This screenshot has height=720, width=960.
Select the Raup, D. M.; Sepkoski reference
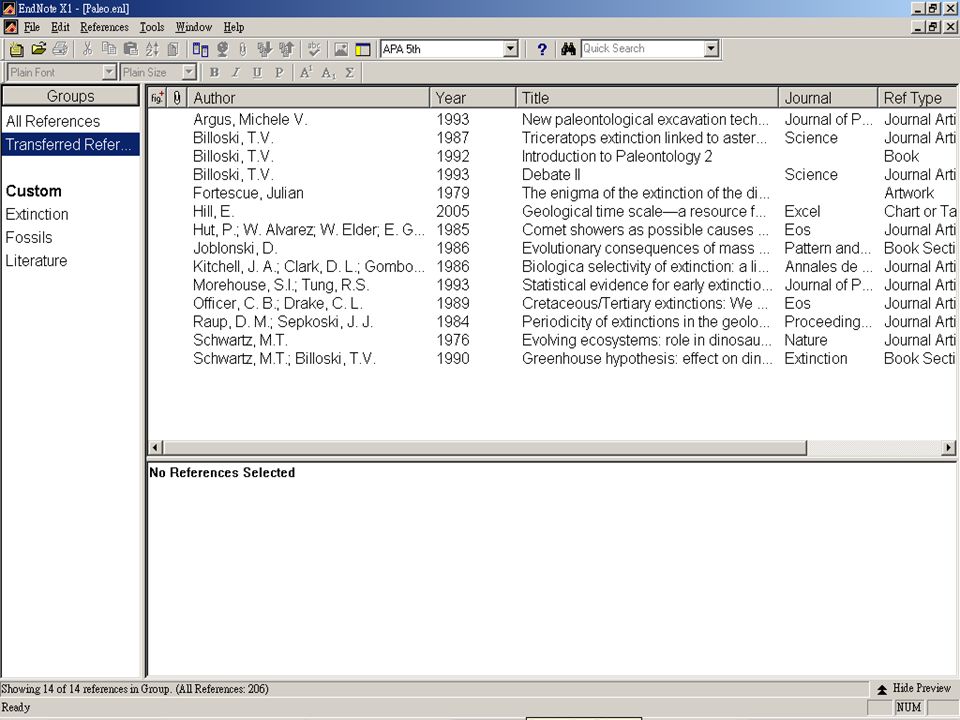click(551, 321)
